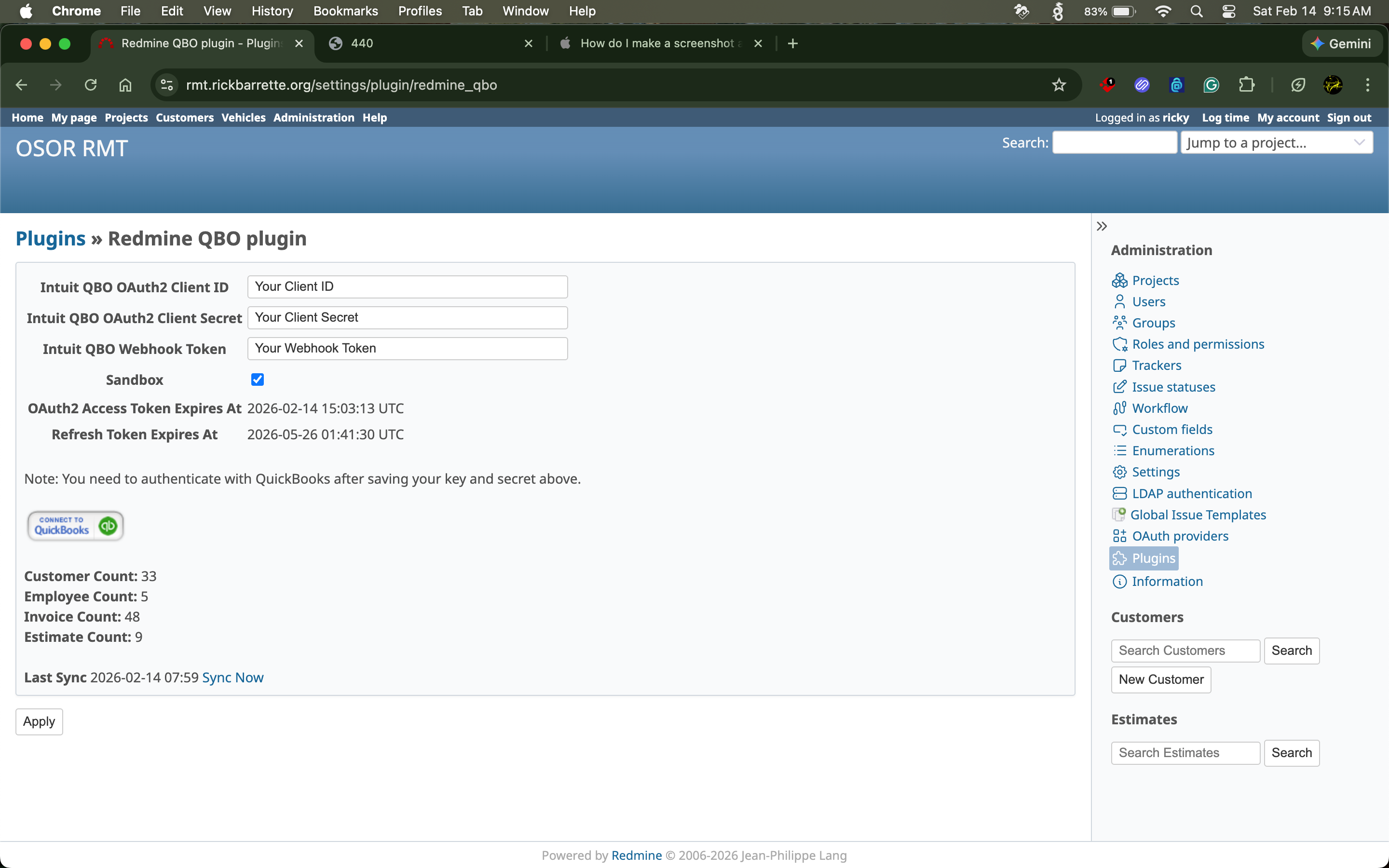Open Chrome three-dot menu
The width and height of the screenshot is (1389, 868).
click(1367, 85)
